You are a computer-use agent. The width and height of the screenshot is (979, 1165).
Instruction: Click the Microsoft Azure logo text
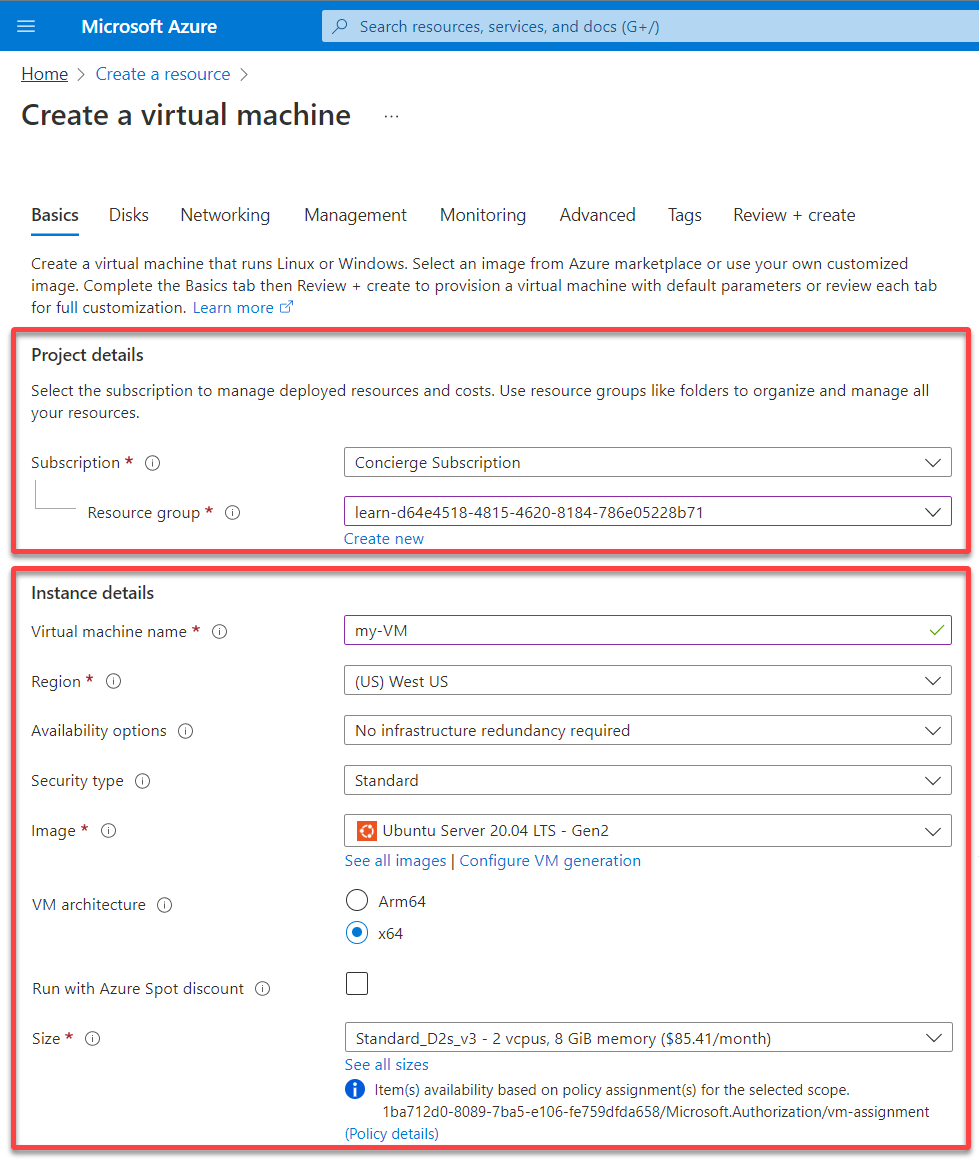(149, 27)
